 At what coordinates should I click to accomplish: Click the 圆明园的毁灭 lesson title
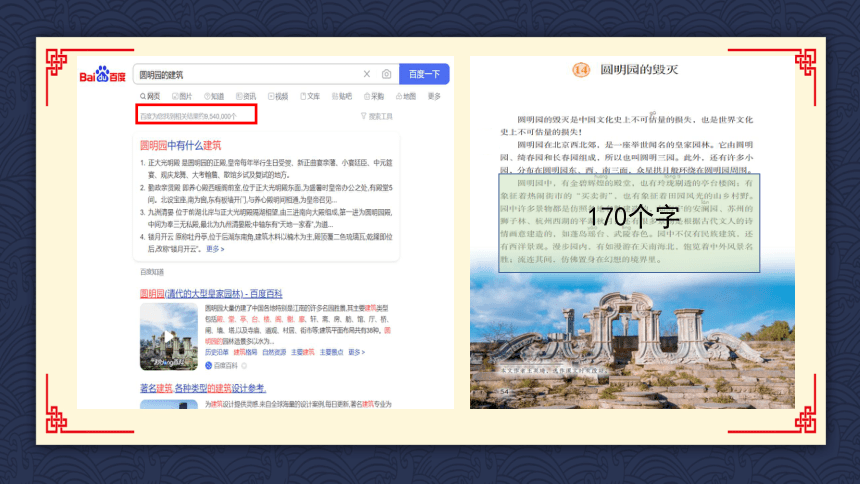639,70
